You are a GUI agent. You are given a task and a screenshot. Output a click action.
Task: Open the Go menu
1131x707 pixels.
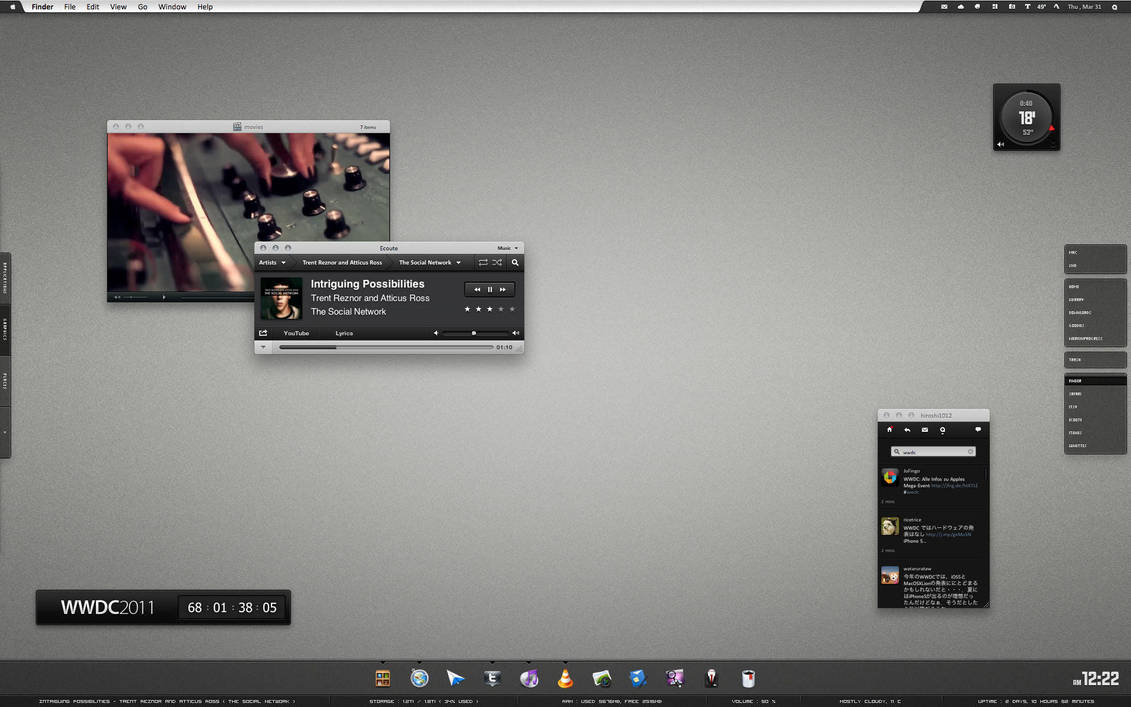tap(143, 6)
